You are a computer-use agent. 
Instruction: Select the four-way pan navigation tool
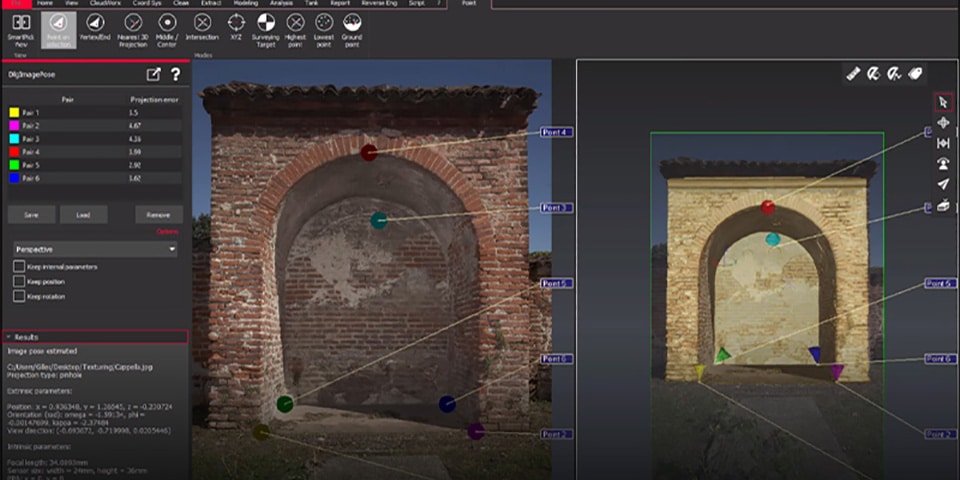click(x=943, y=122)
